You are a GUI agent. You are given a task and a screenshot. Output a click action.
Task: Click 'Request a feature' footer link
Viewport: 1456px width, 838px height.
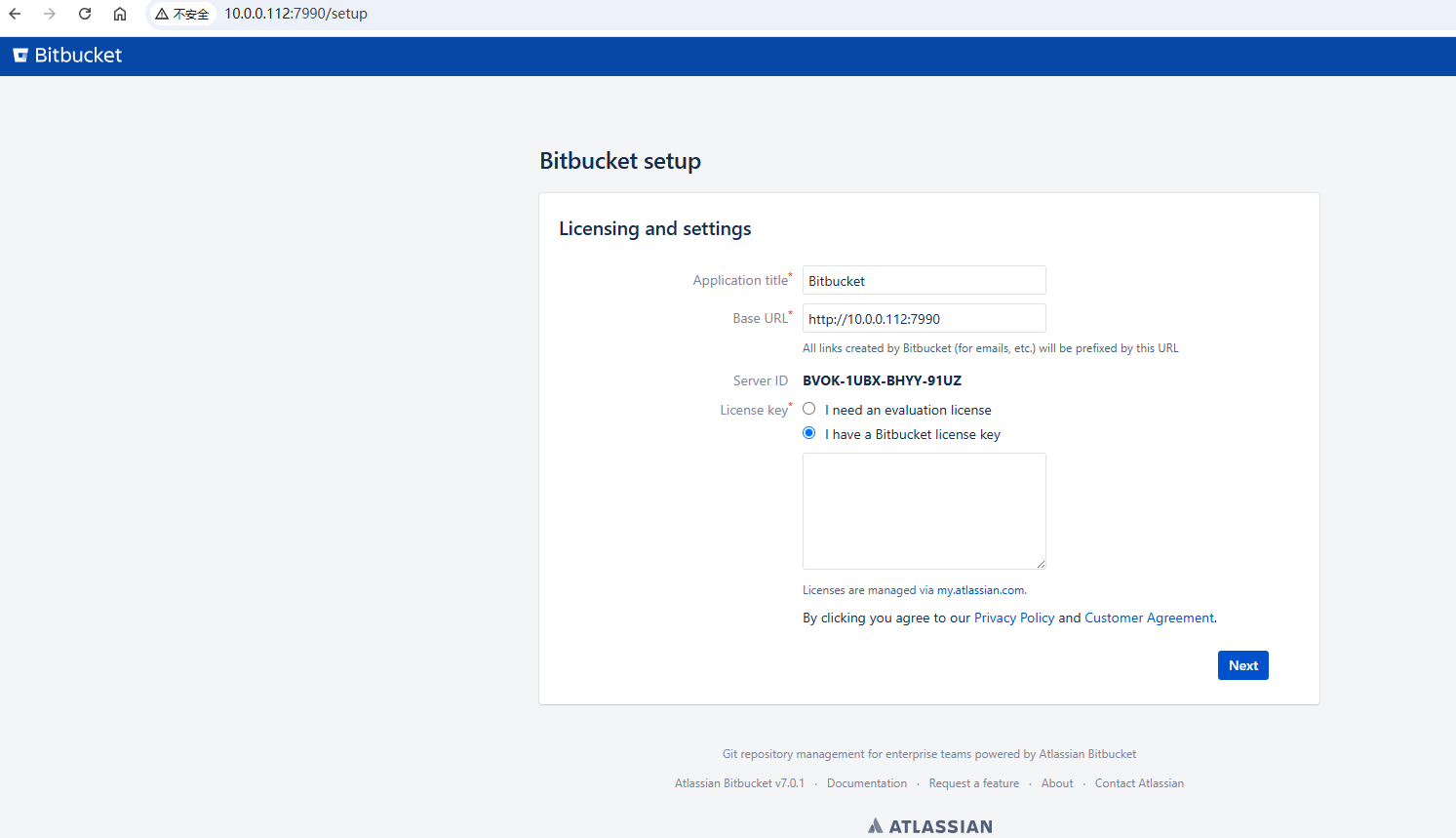pos(973,783)
